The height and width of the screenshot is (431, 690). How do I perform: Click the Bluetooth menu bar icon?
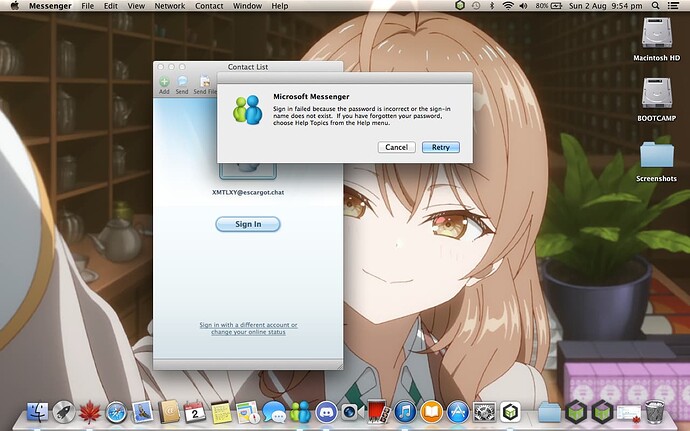coord(492,6)
